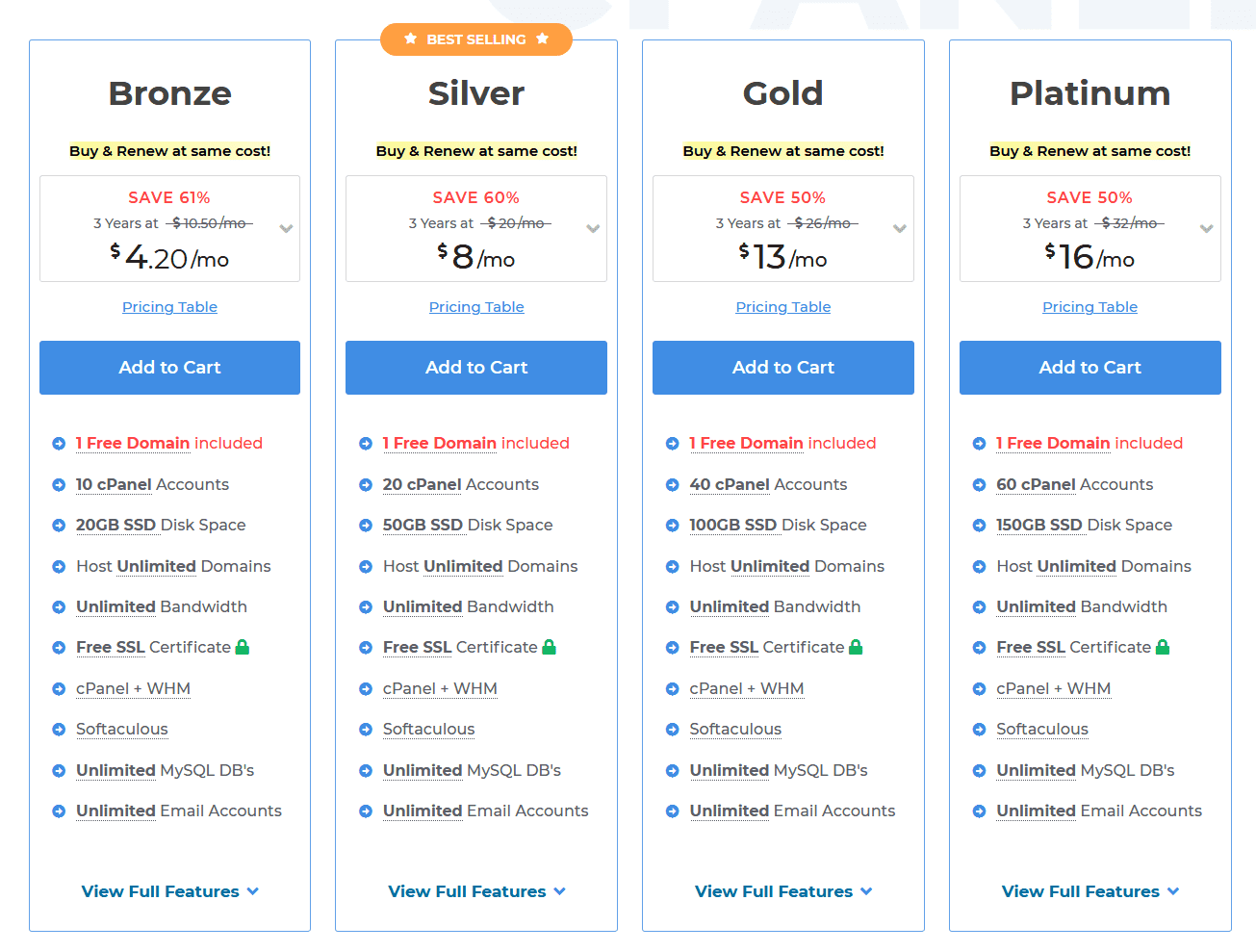
Task: Click the star icon left of BEST SELLING
Action: pos(411,39)
